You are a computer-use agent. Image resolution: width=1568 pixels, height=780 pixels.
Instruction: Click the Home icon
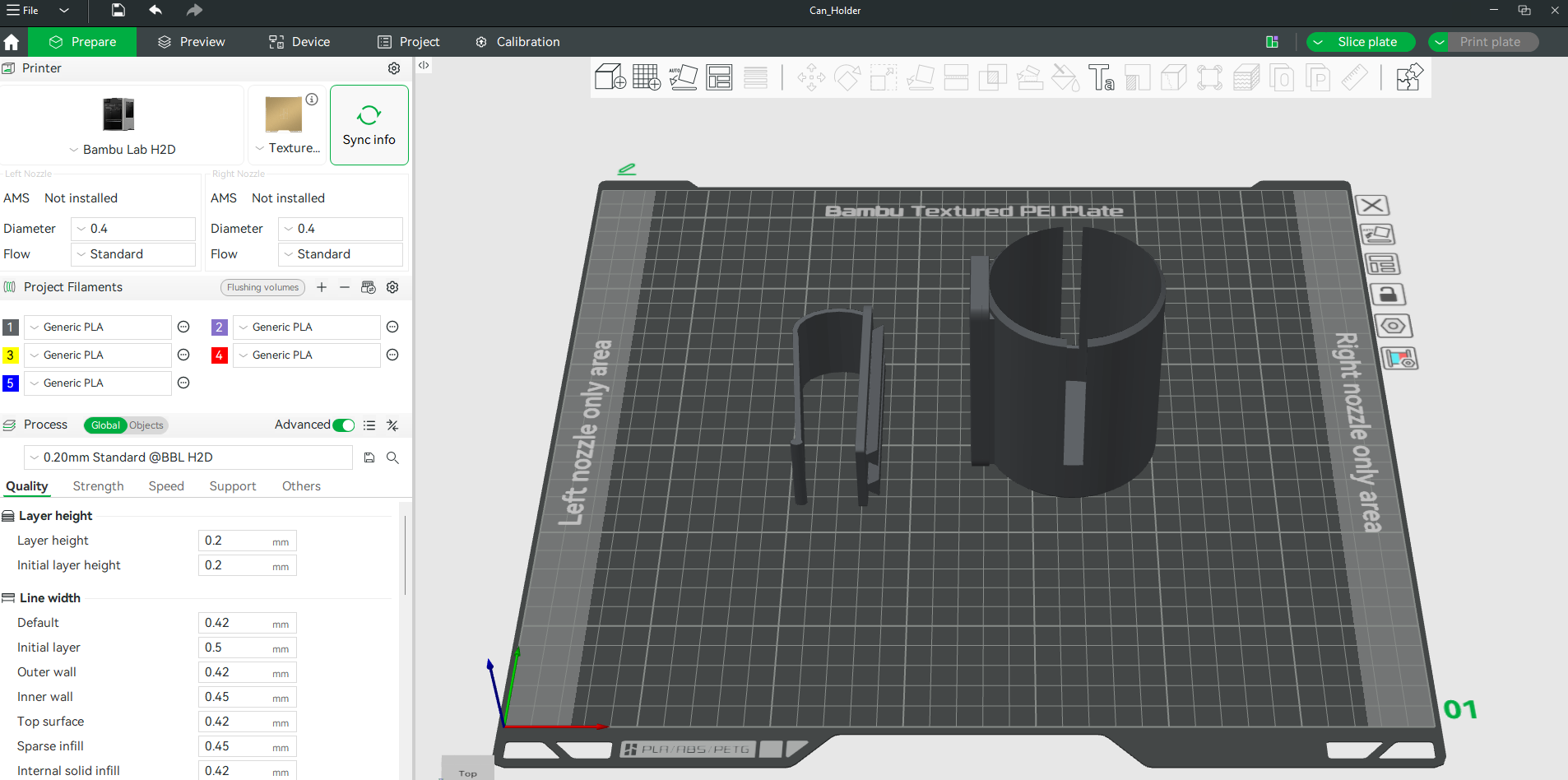tap(12, 42)
